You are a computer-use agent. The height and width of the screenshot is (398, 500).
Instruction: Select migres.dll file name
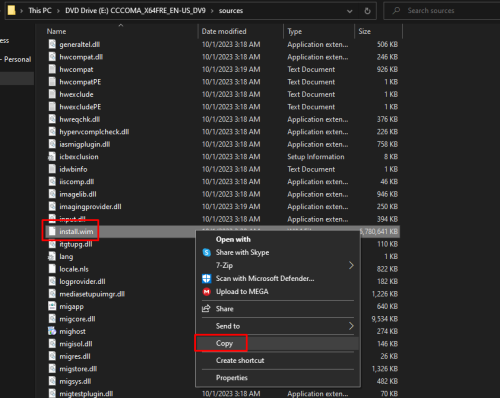click(x=75, y=356)
